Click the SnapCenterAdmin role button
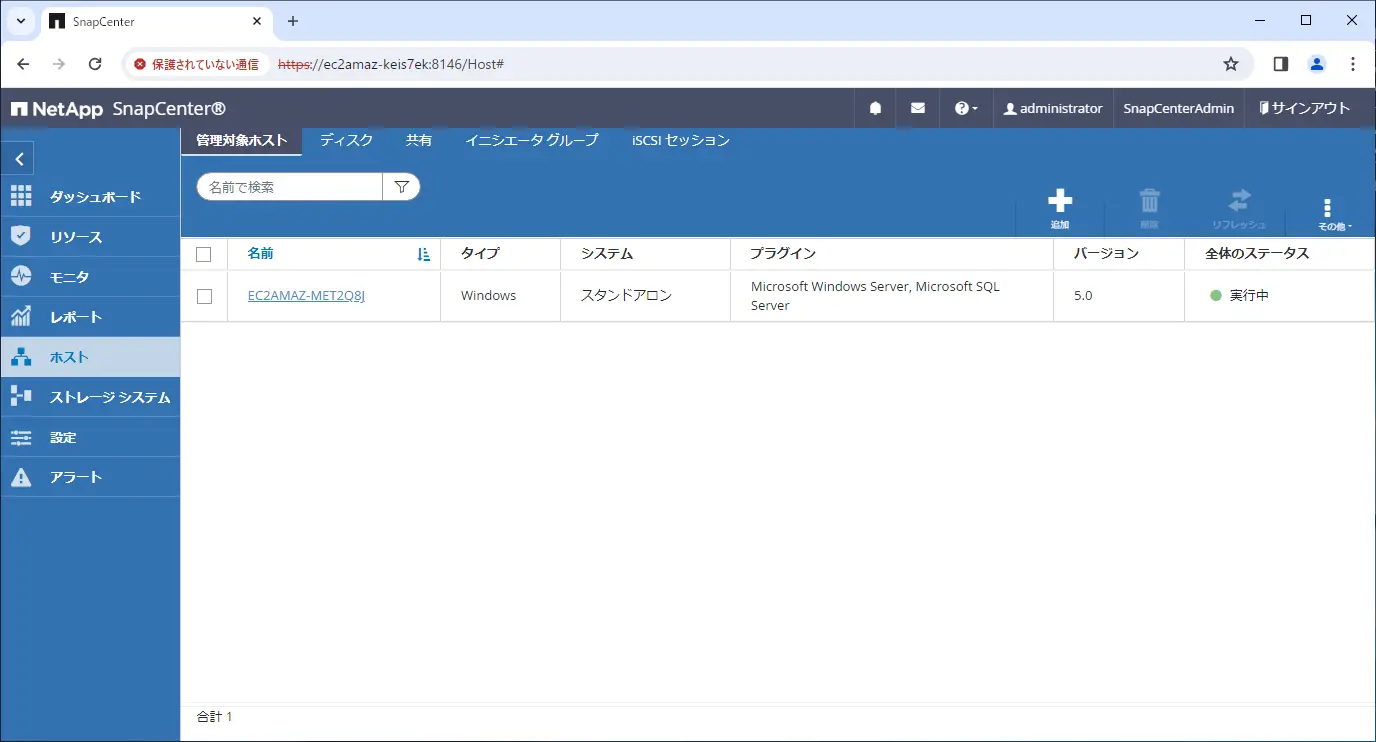Viewport: 1376px width, 742px height. [1179, 108]
